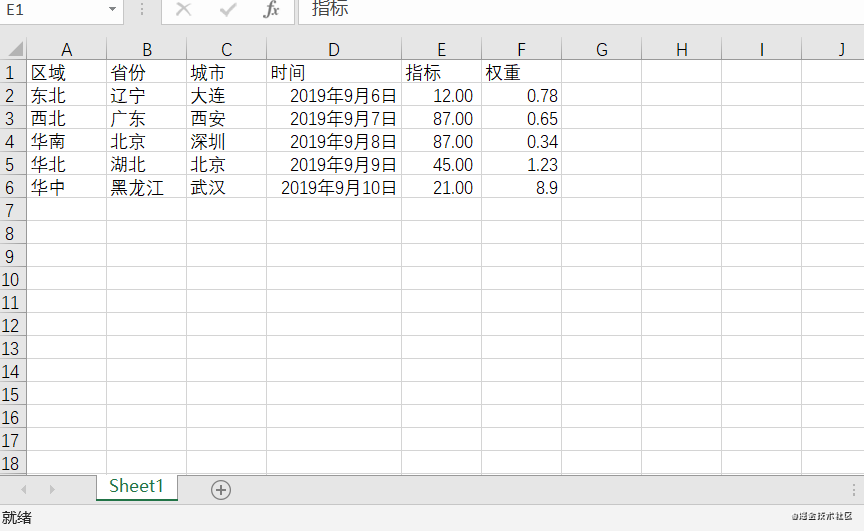The width and height of the screenshot is (864, 531).
Task: Click the cell with value 12.00
Action: pyautogui.click(x=441, y=95)
